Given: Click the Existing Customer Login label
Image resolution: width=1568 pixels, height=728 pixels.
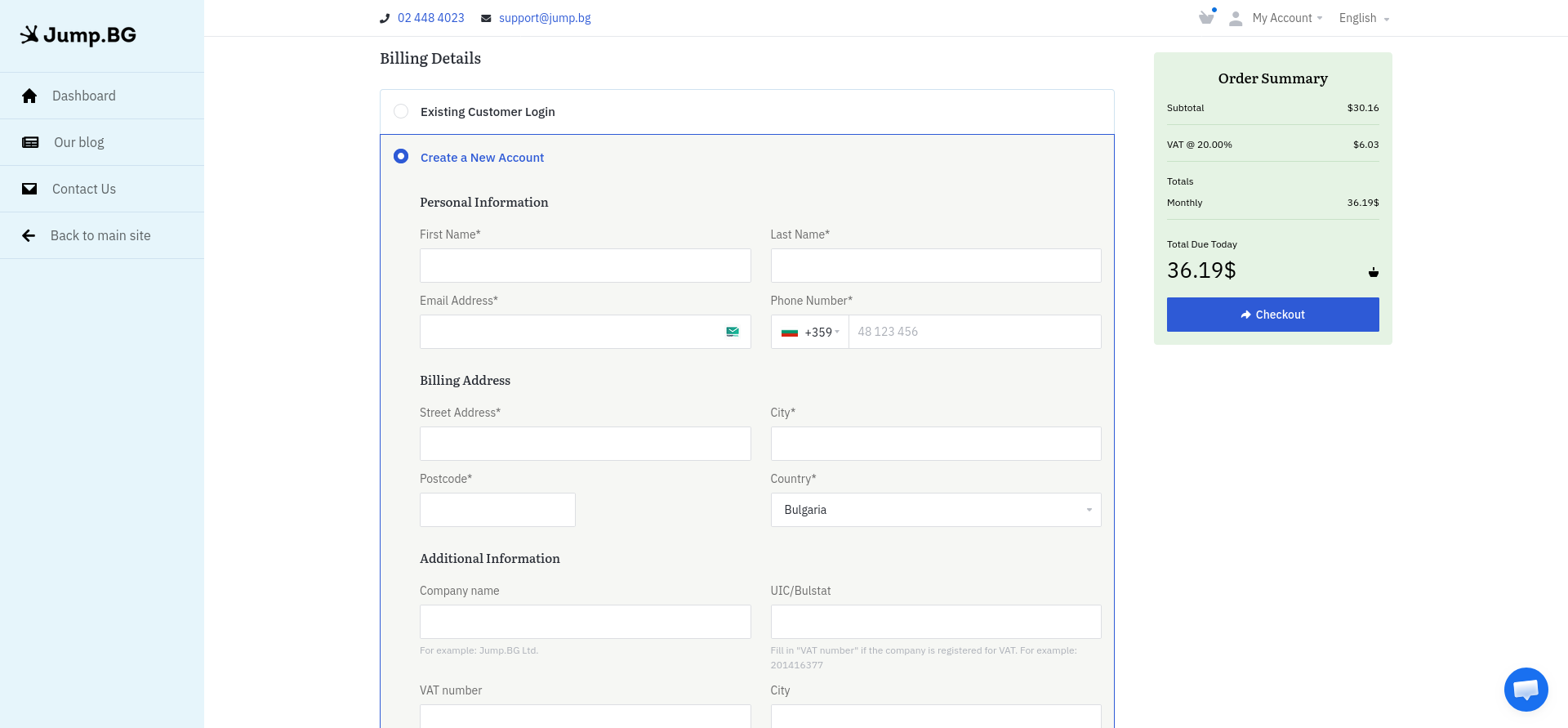Looking at the screenshot, I should 488,112.
